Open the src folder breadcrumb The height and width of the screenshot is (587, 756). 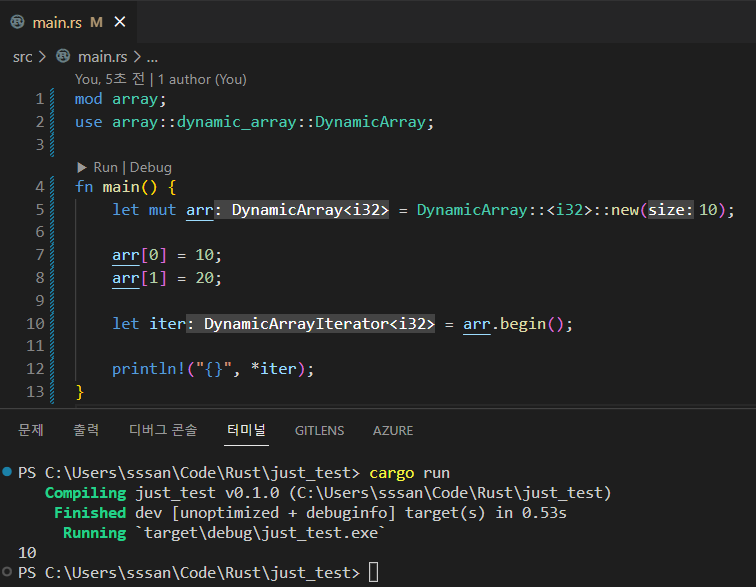22,57
